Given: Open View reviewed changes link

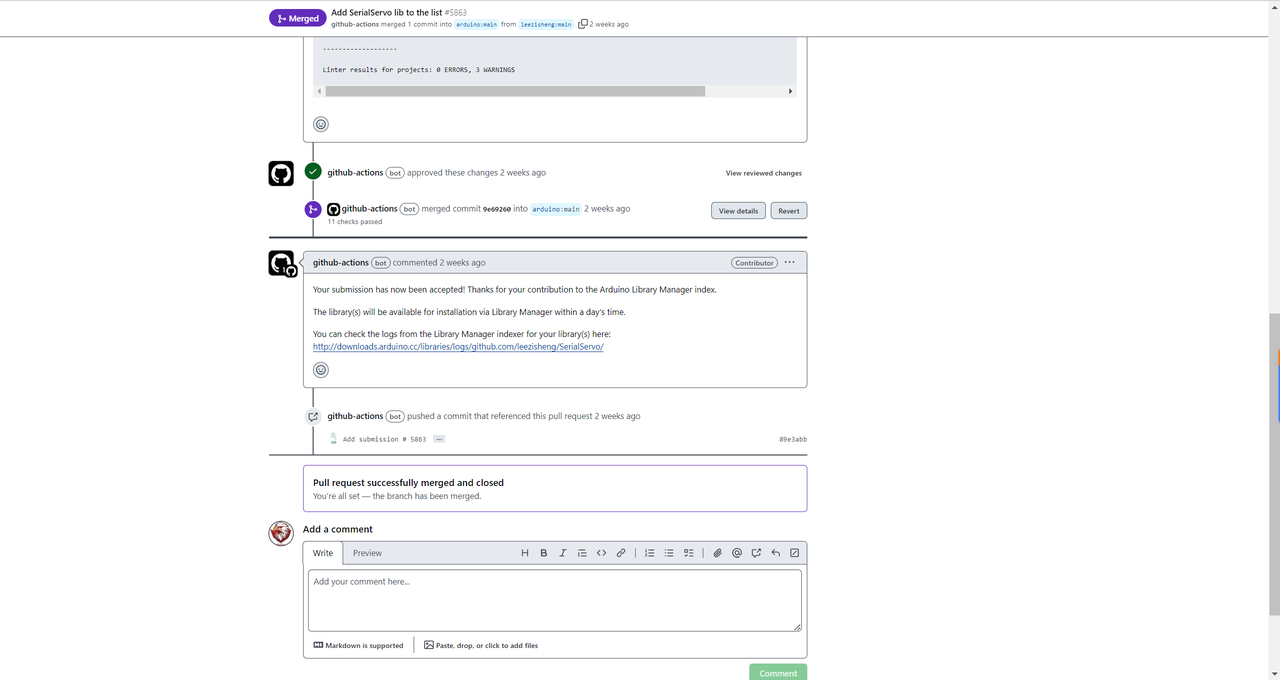Looking at the screenshot, I should [x=764, y=173].
